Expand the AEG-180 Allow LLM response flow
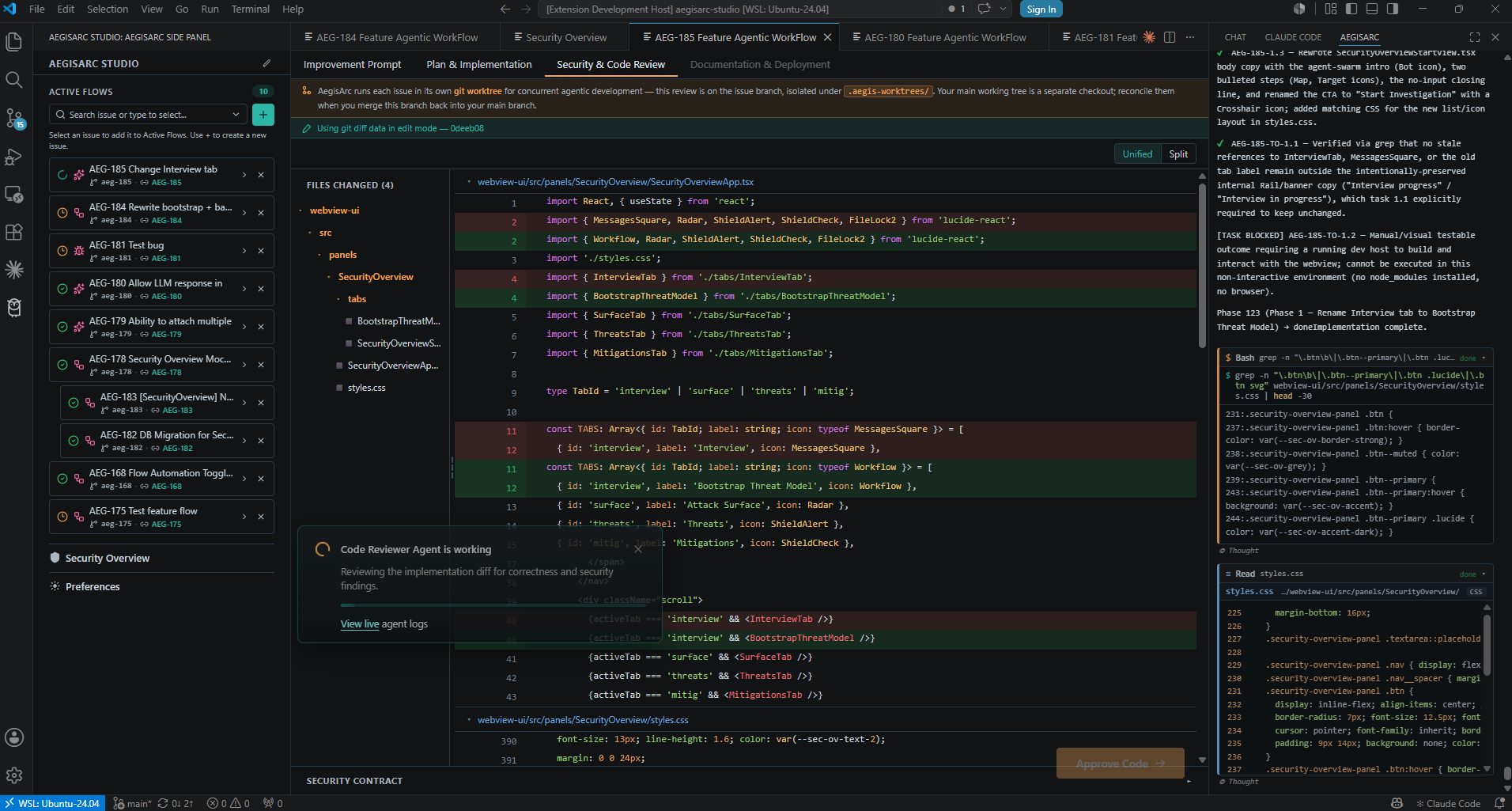1512x811 pixels. [x=244, y=289]
